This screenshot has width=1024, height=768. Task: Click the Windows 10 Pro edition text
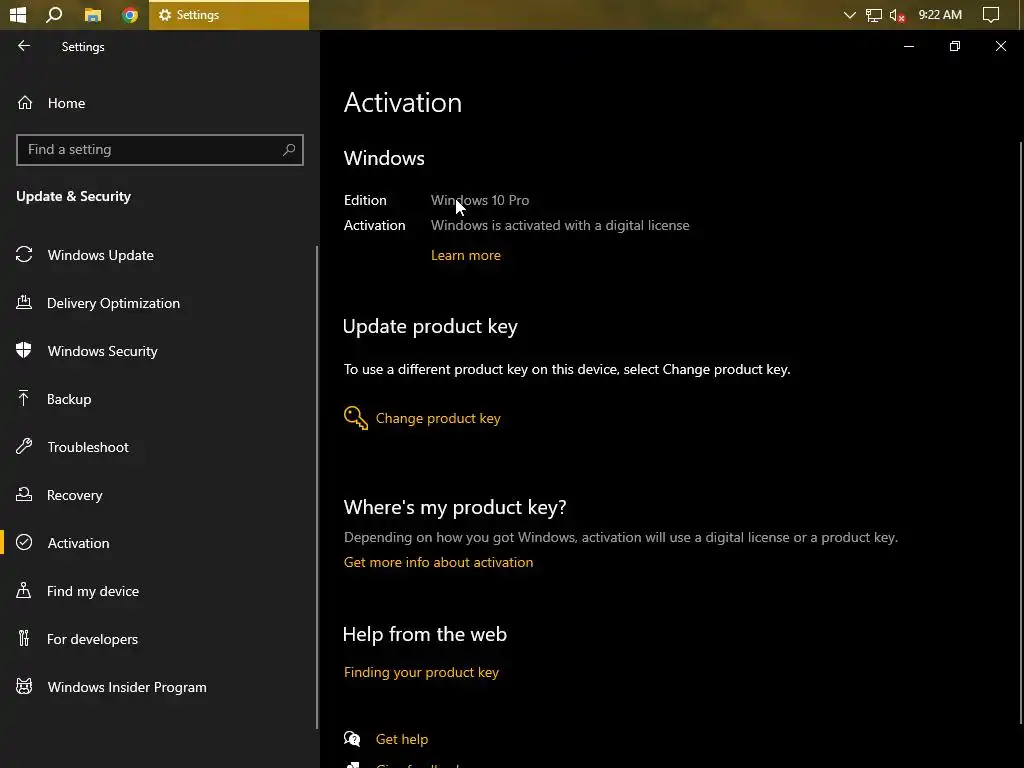click(x=480, y=200)
